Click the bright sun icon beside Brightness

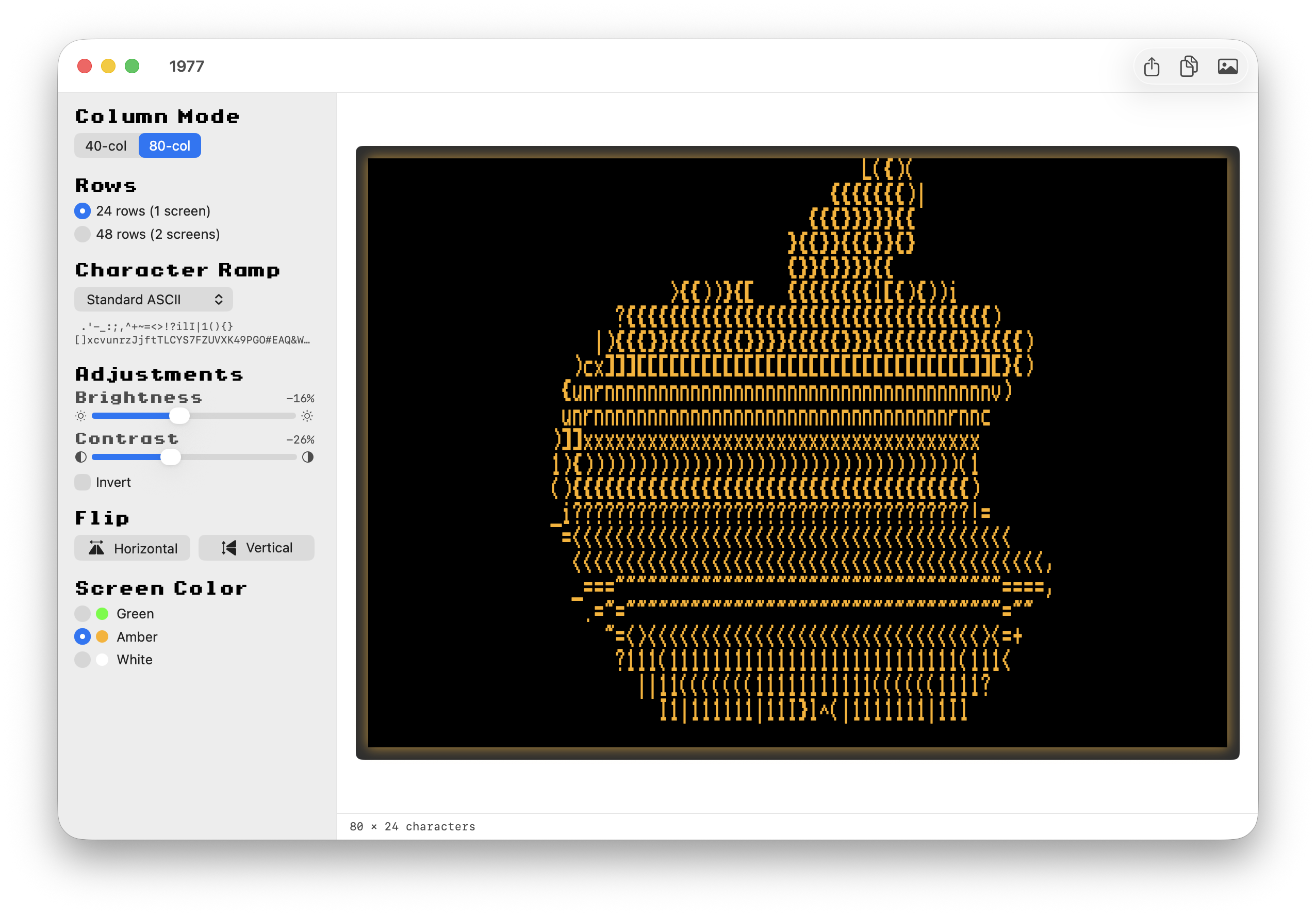[x=307, y=416]
